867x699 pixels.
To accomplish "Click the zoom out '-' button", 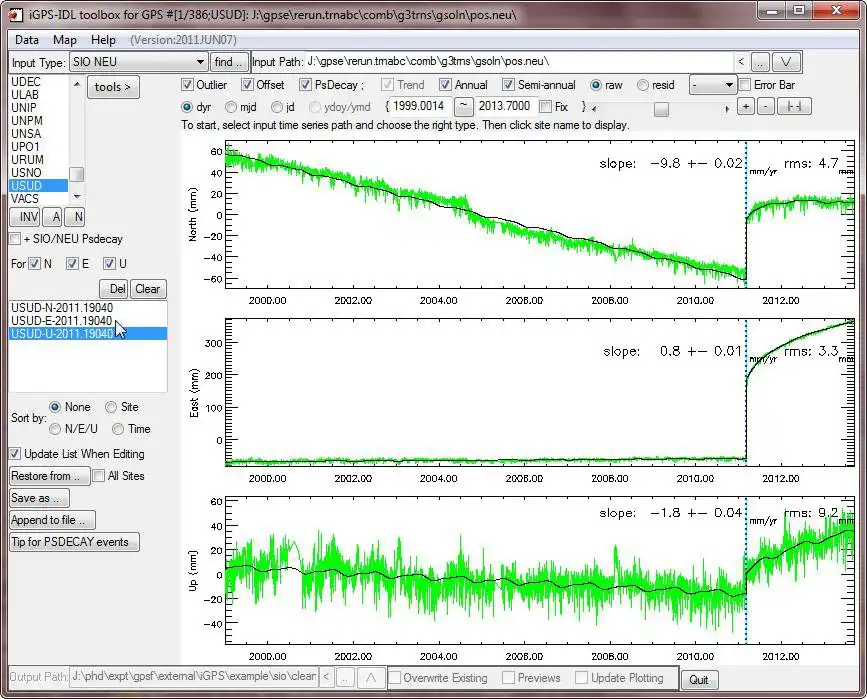I will tap(765, 107).
